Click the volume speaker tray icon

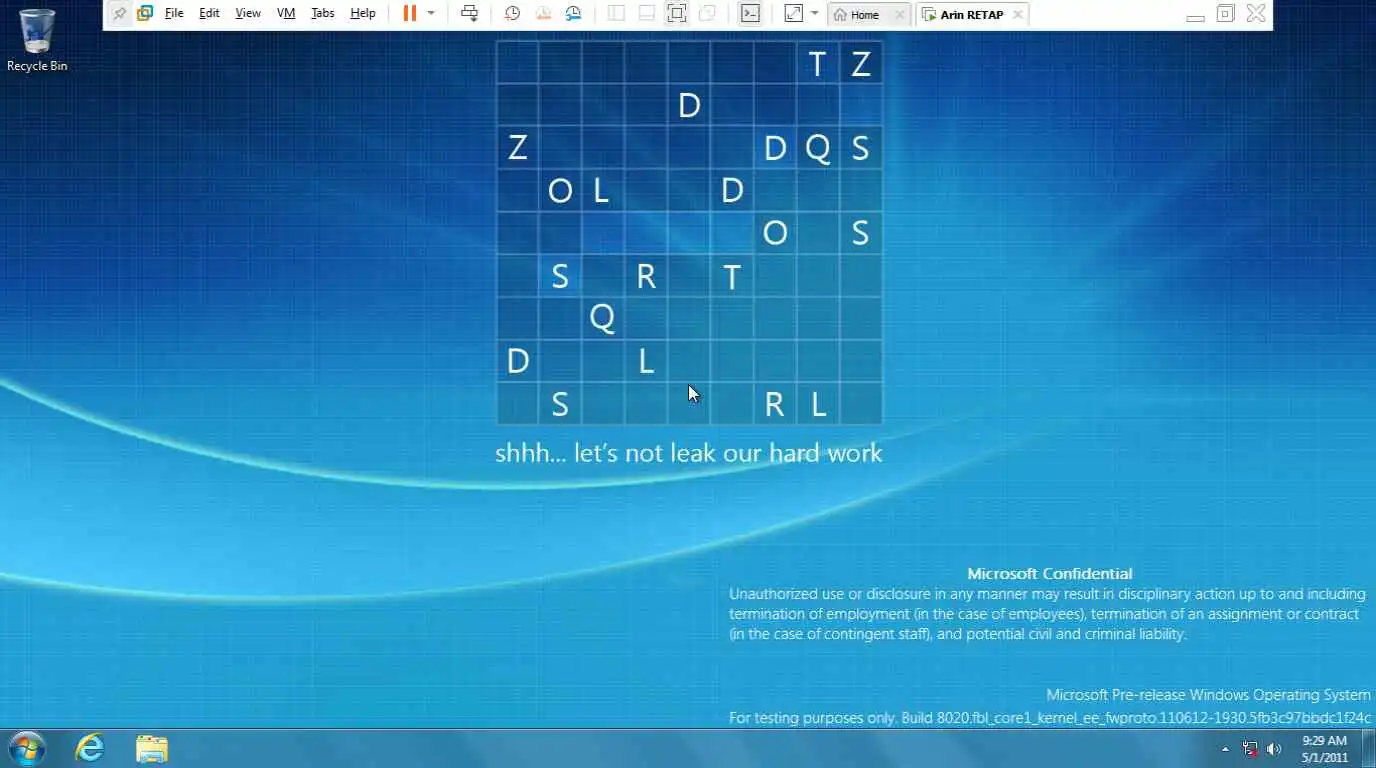[1274, 749]
